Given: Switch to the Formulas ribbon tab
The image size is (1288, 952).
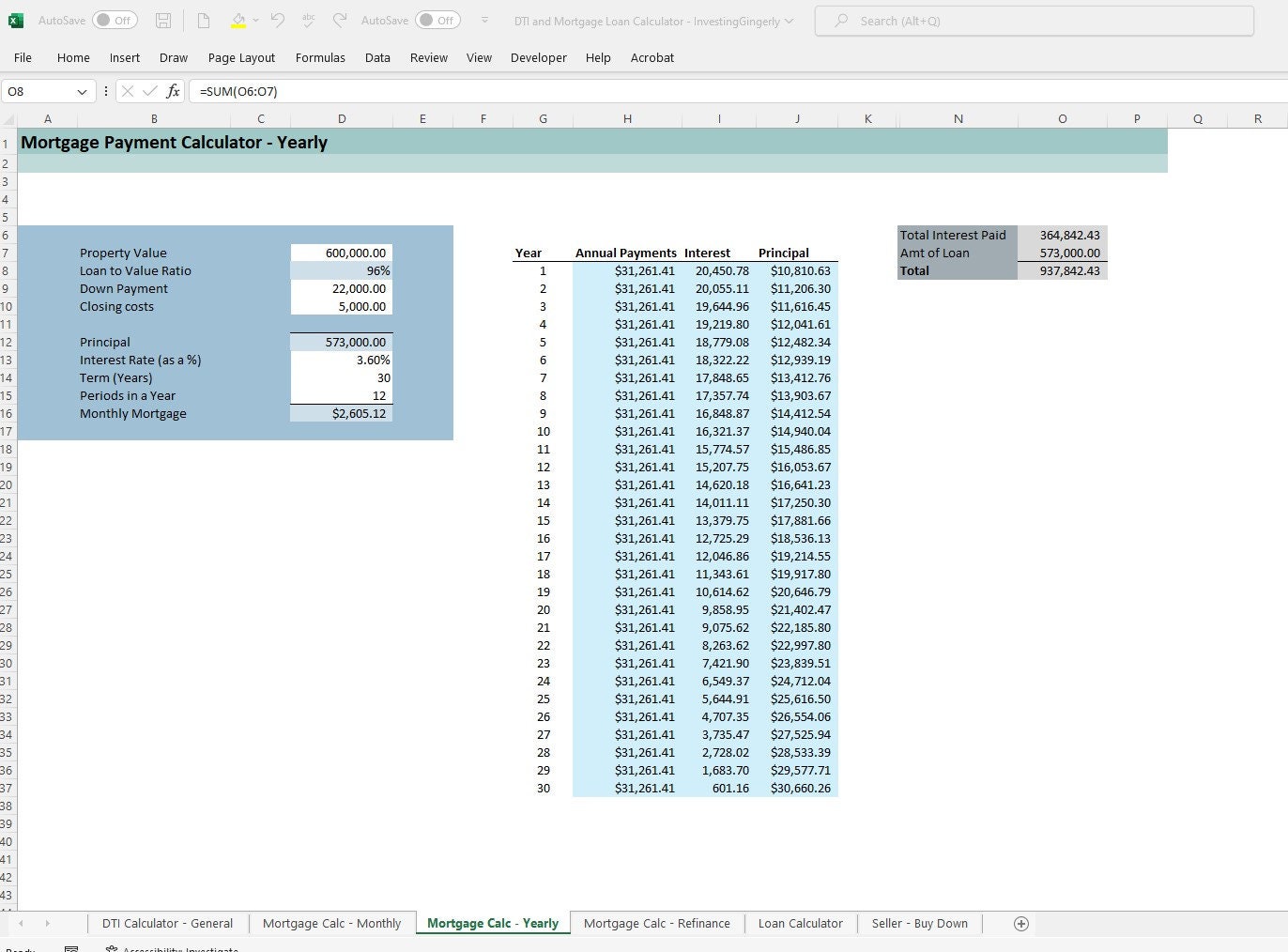Looking at the screenshot, I should [x=320, y=57].
